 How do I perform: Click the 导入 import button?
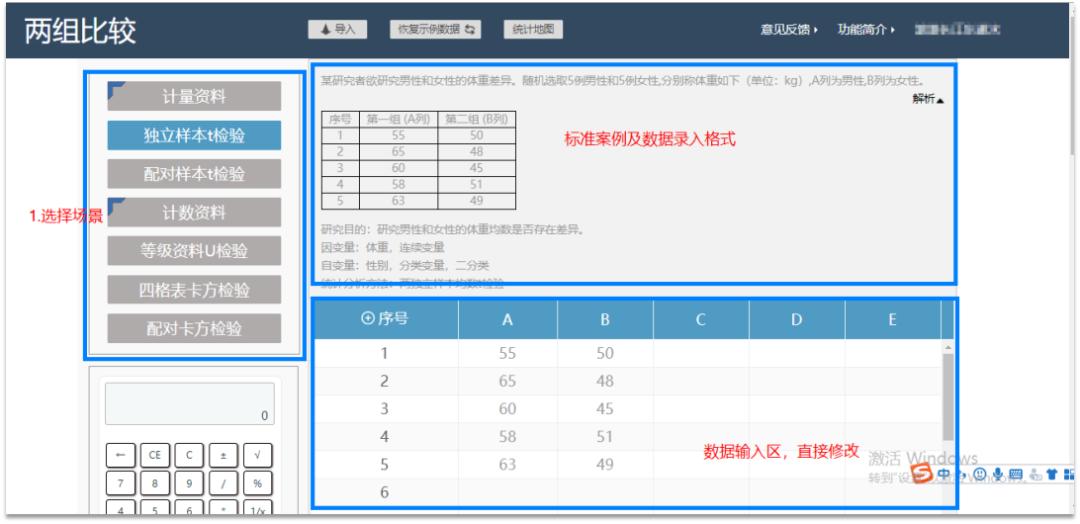(338, 30)
